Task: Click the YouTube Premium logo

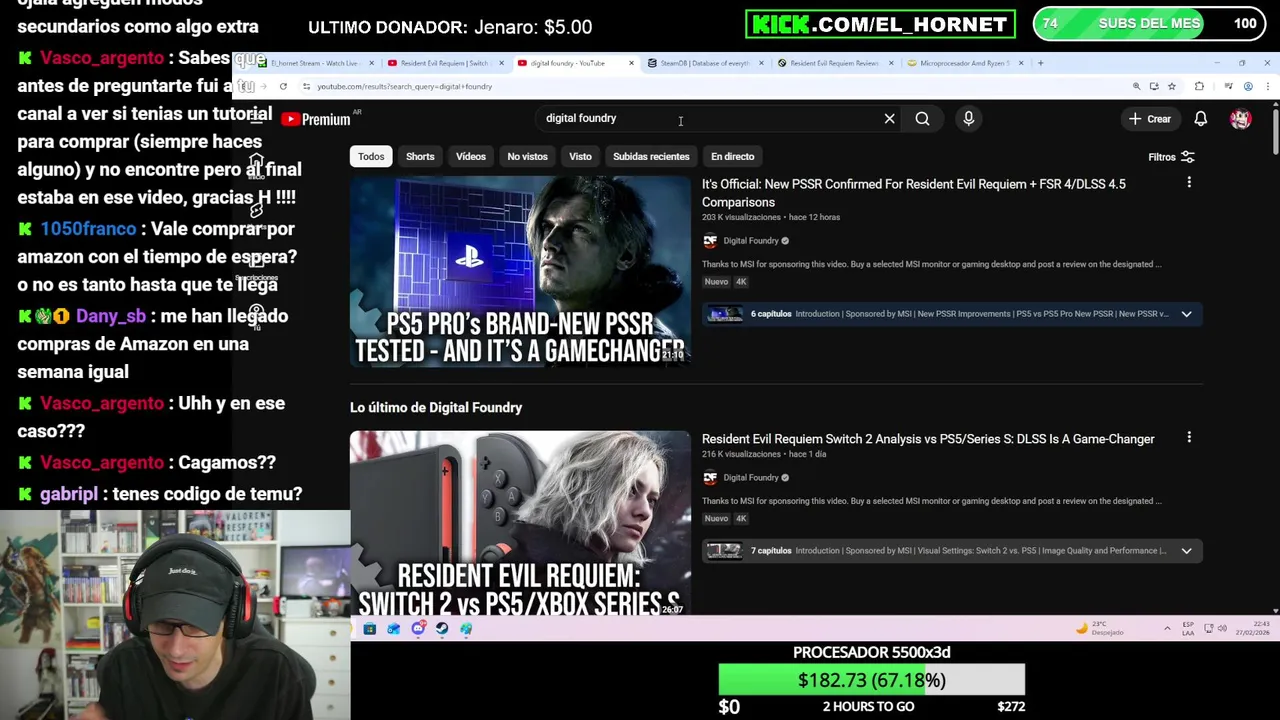Action: click(x=316, y=119)
